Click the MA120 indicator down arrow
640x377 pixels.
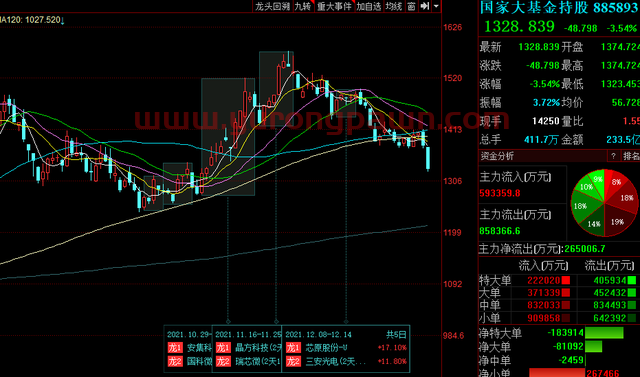click(x=62, y=20)
